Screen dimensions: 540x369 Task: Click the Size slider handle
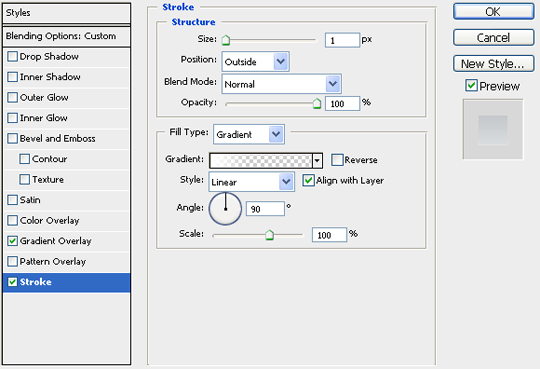coord(226,40)
